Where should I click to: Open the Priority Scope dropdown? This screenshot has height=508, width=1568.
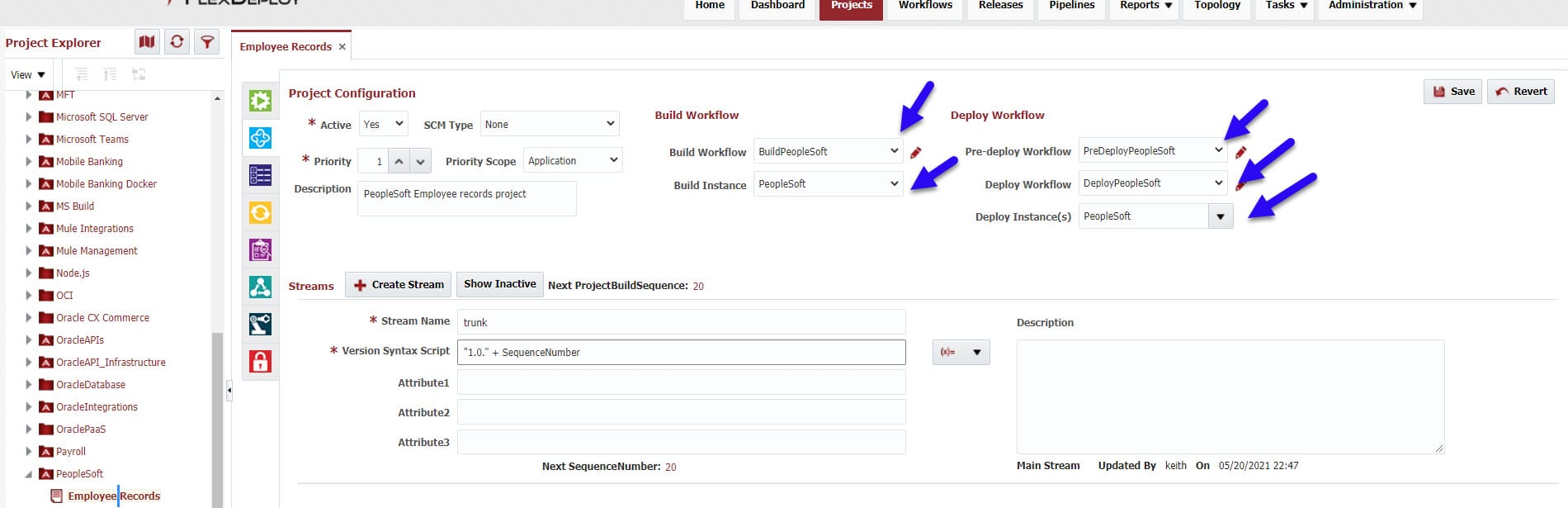point(573,160)
